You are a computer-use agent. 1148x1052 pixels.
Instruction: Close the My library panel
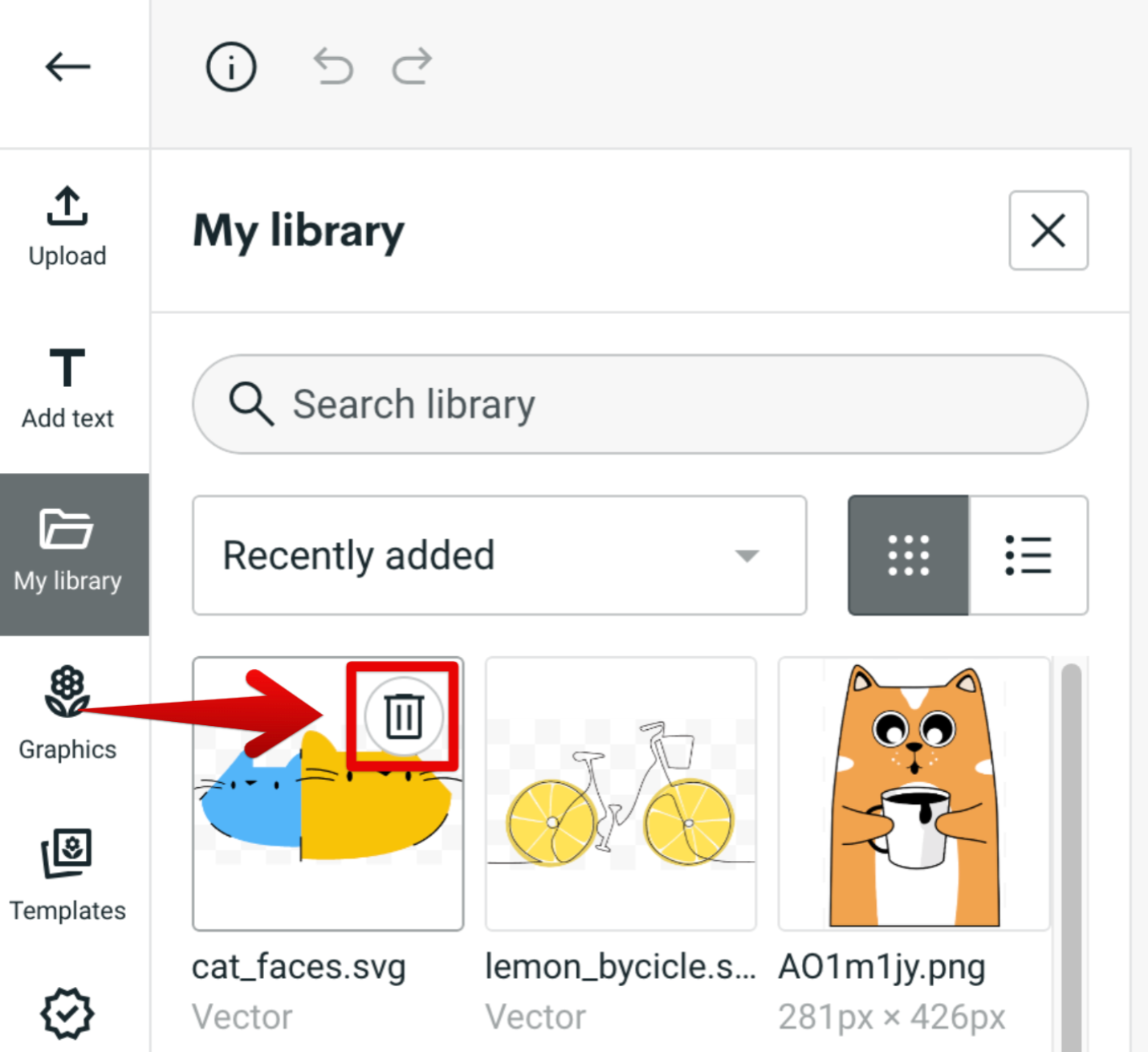click(x=1048, y=230)
